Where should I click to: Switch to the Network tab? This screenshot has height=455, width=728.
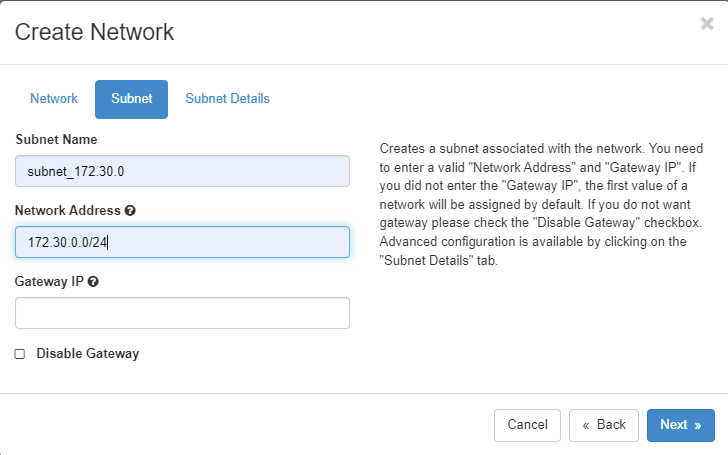[x=54, y=99]
